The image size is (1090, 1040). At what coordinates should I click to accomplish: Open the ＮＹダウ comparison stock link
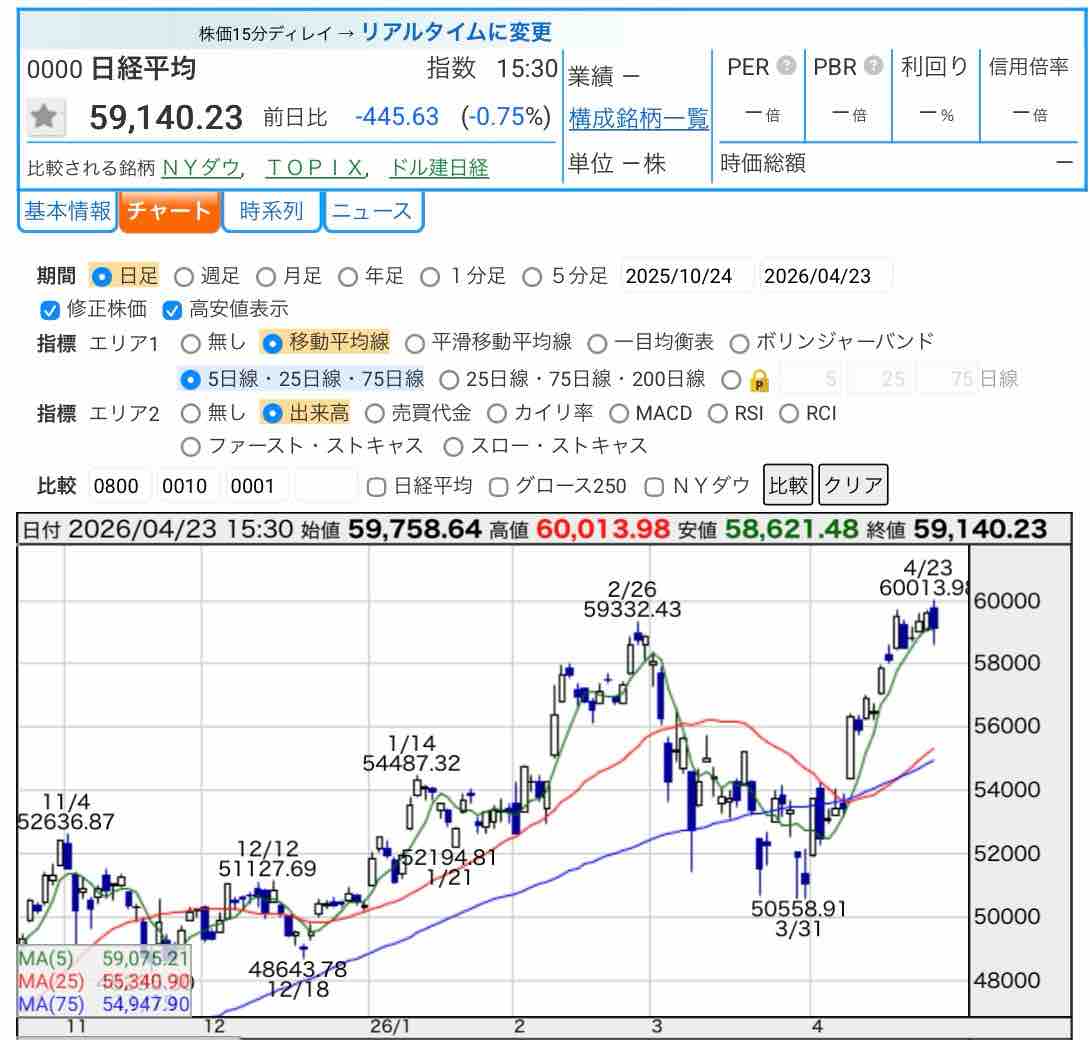pyautogui.click(x=201, y=168)
